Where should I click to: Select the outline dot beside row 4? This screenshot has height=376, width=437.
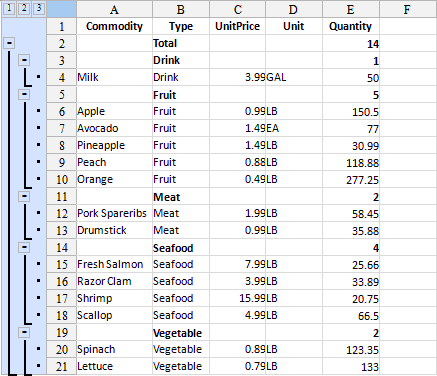click(39, 77)
